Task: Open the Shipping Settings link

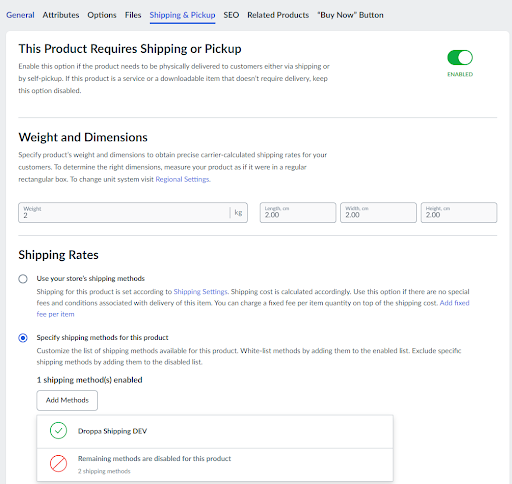Action: [x=200, y=292]
